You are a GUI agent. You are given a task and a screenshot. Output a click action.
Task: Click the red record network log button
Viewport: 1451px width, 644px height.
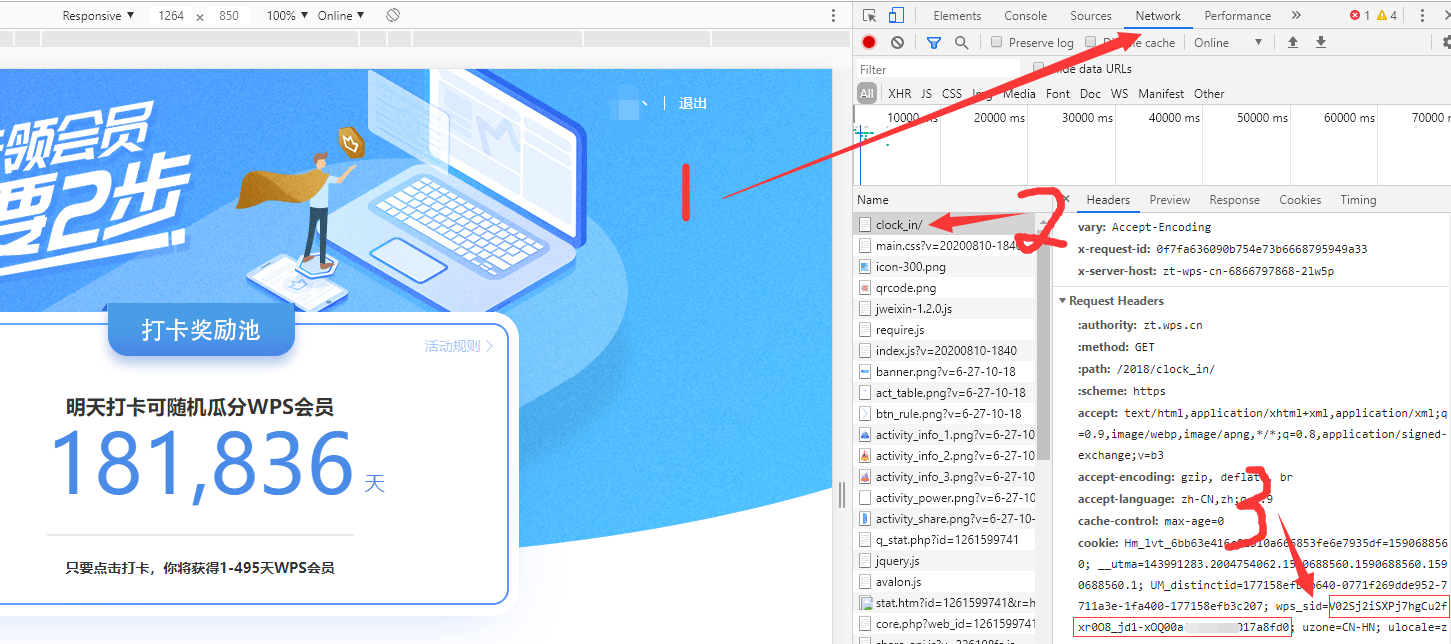tap(869, 42)
